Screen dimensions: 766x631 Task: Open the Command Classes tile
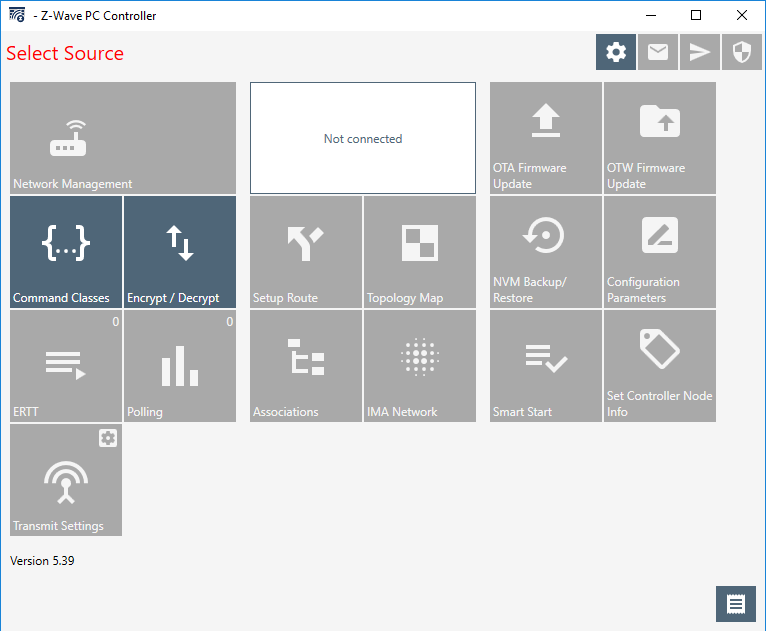pyautogui.click(x=66, y=252)
